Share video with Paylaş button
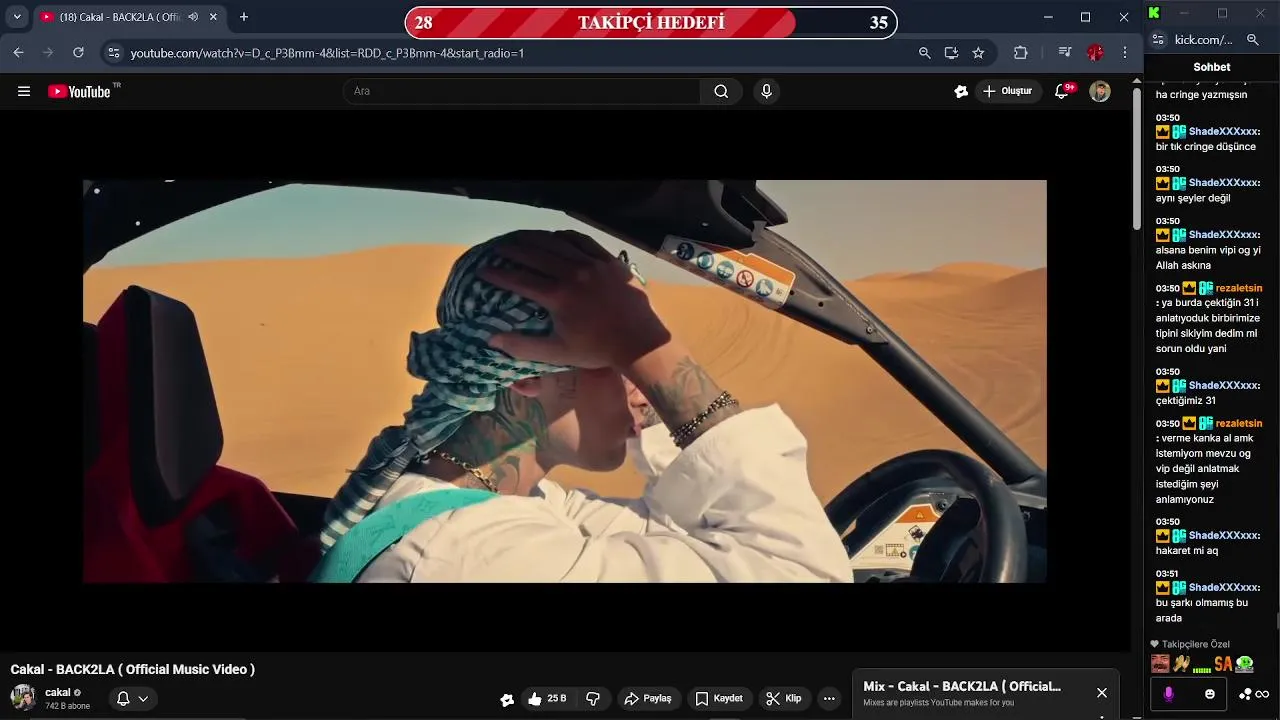1280x720 pixels. coord(648,699)
